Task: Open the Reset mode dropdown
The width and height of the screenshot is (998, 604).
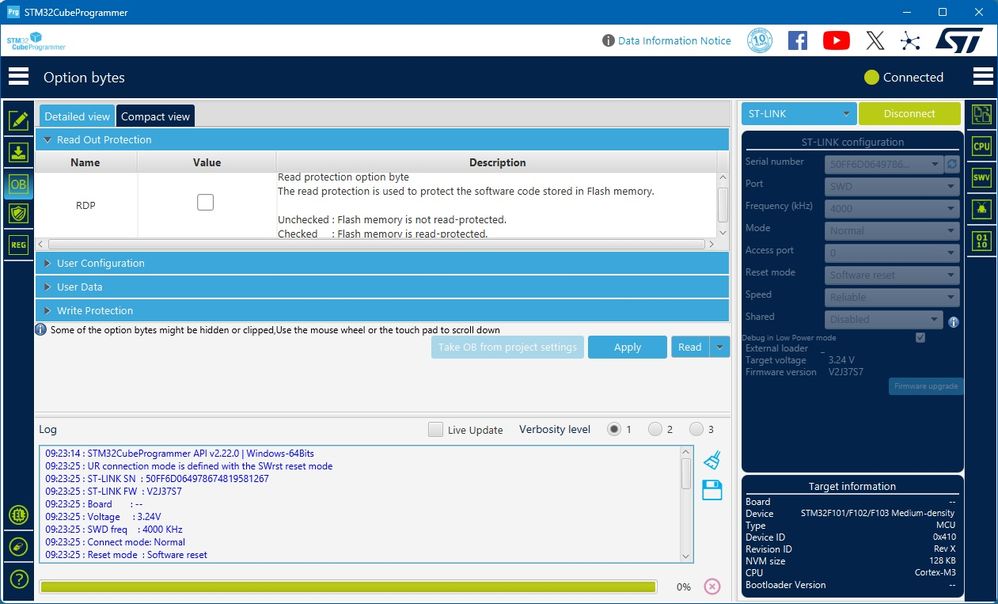Action: click(892, 275)
